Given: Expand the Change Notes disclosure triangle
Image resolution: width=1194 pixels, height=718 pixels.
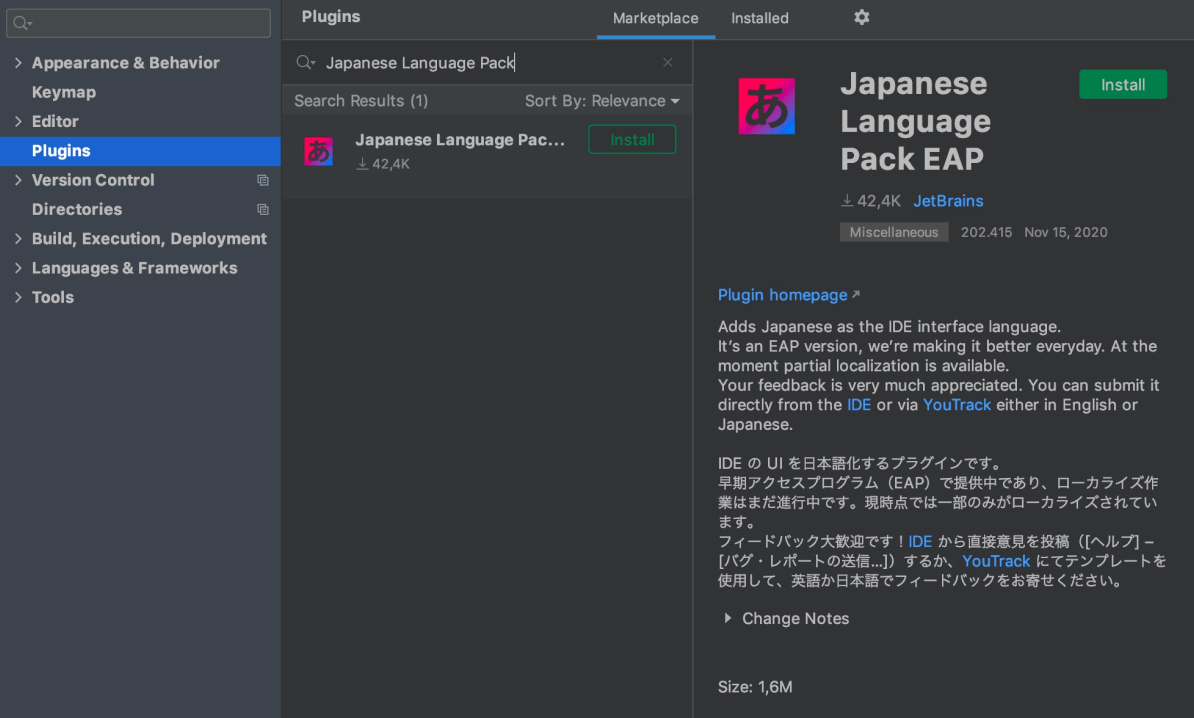Looking at the screenshot, I should [x=728, y=619].
